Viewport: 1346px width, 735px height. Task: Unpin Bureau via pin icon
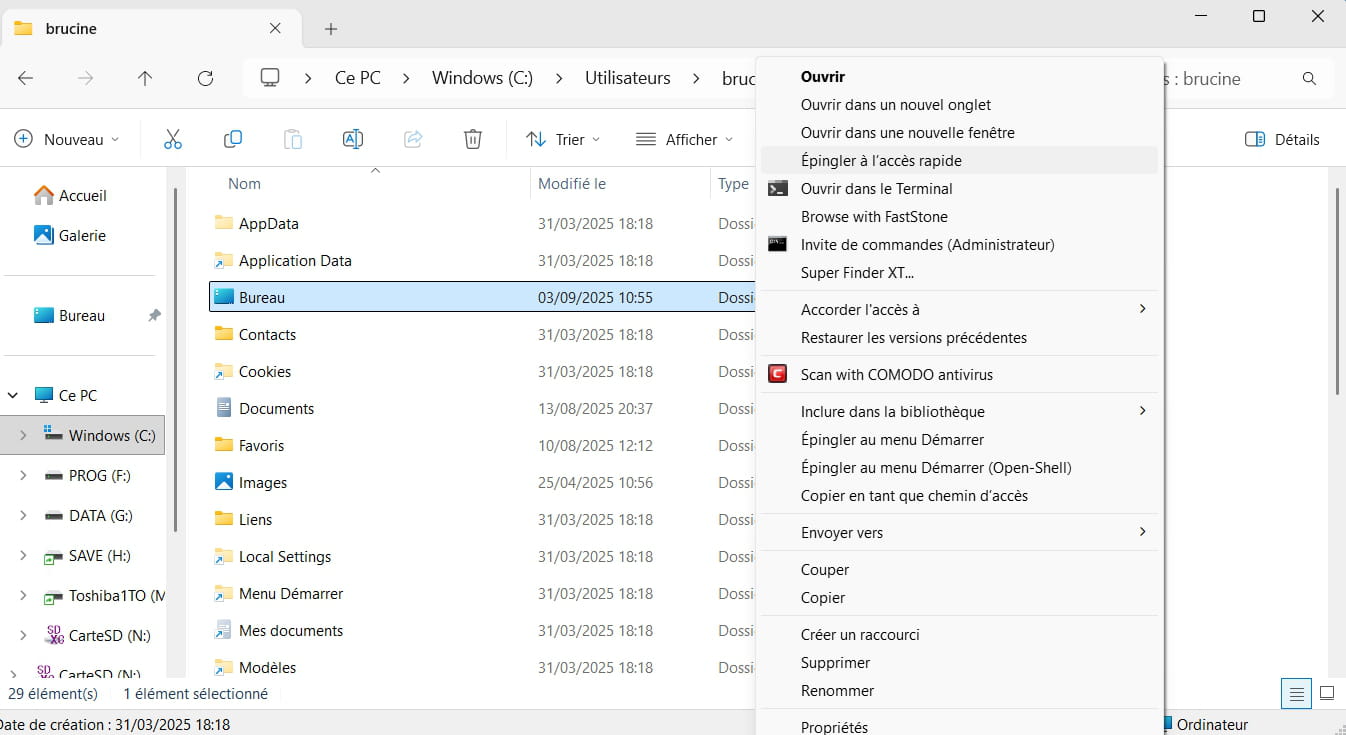(154, 315)
